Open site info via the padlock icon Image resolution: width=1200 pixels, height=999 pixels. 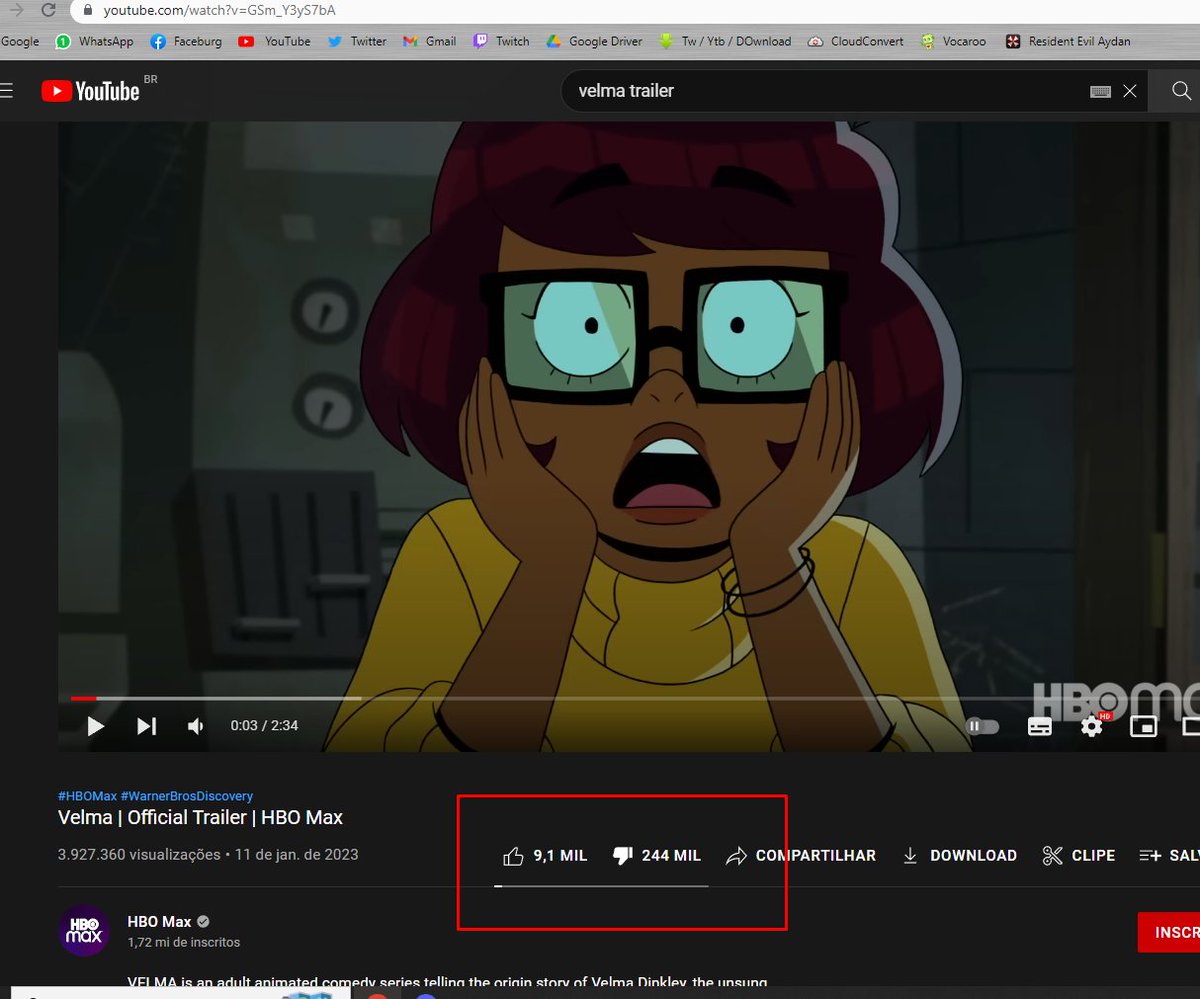click(x=88, y=10)
